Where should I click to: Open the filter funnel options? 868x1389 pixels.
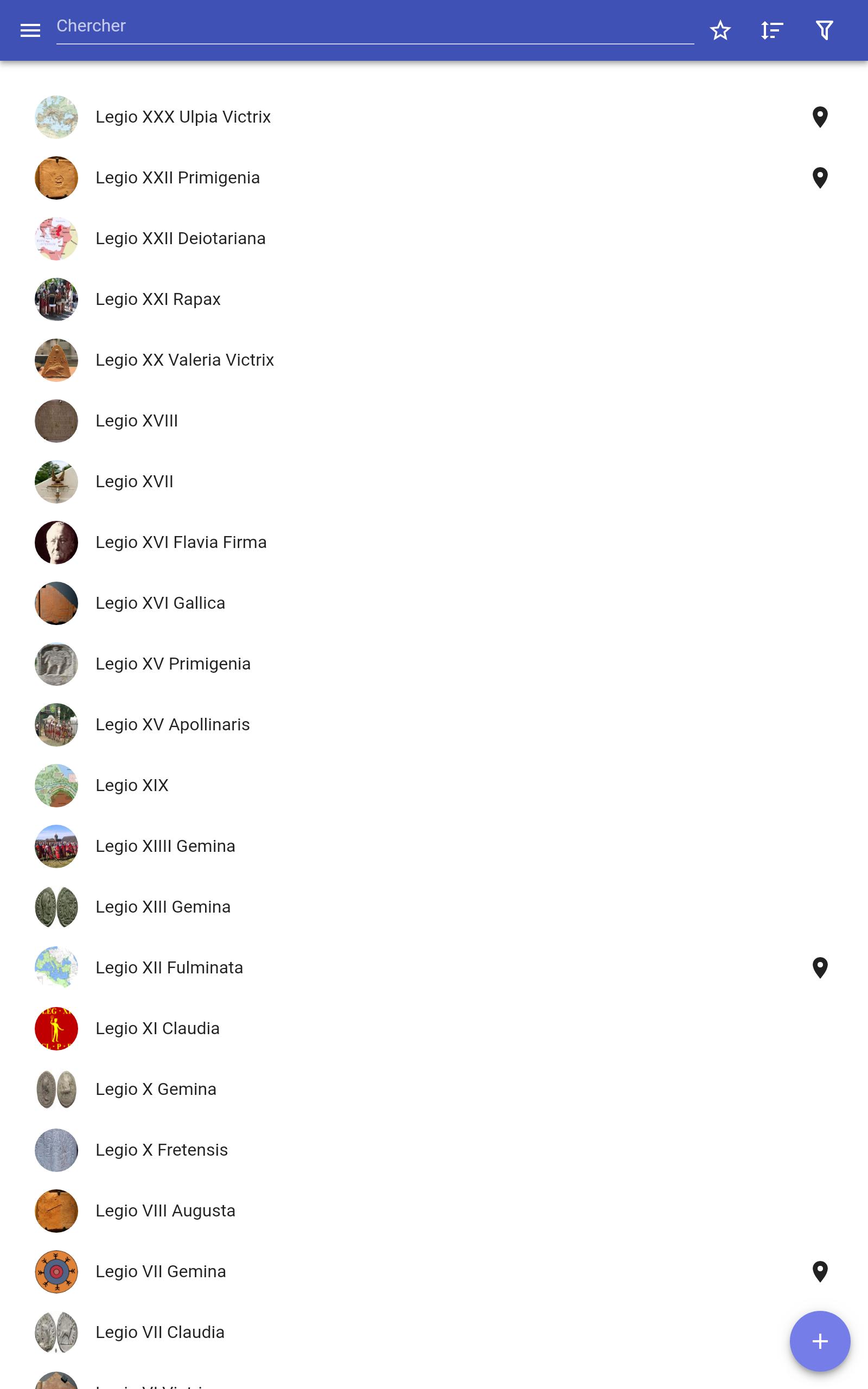(825, 30)
